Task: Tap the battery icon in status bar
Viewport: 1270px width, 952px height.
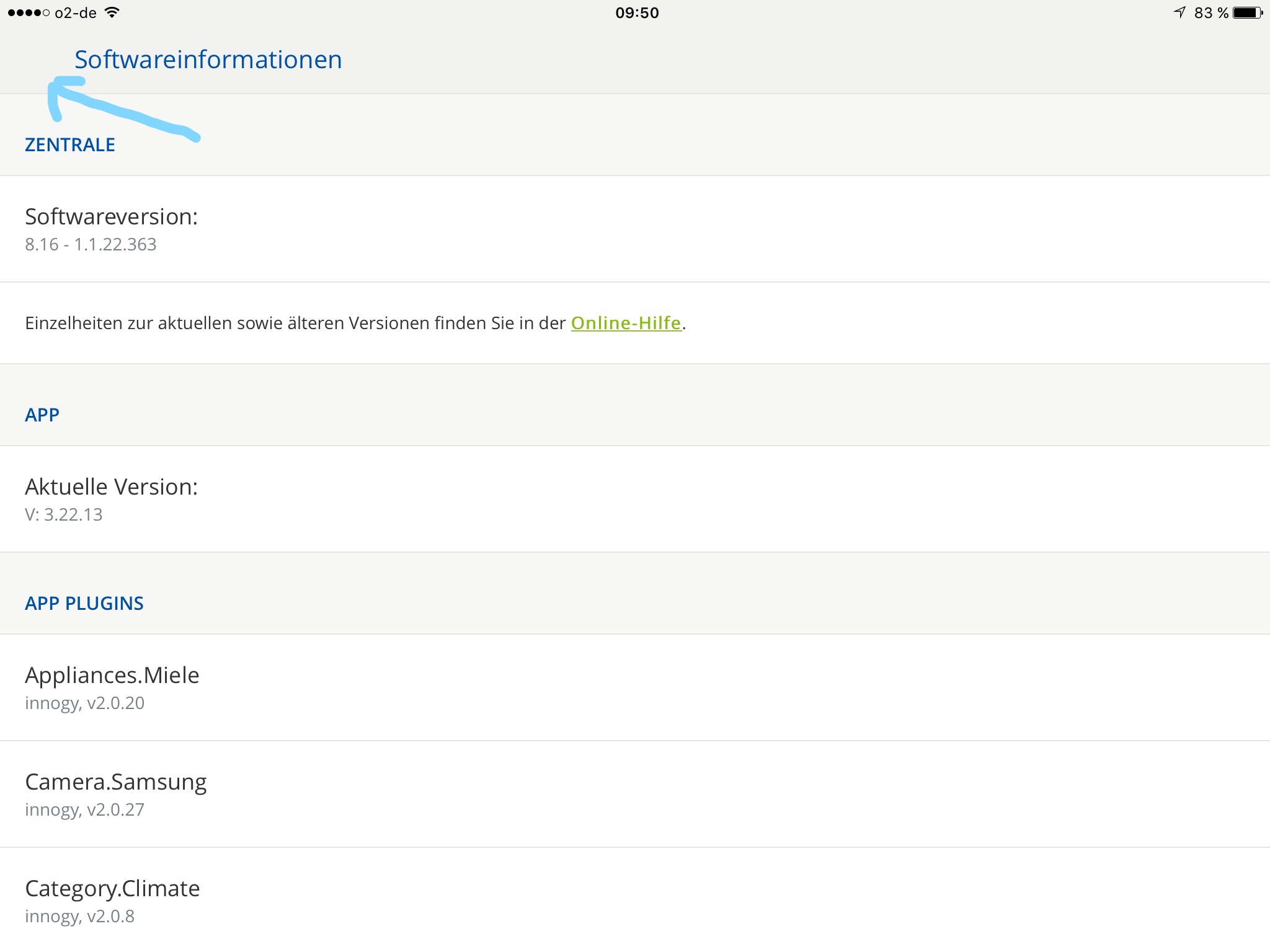Action: click(1248, 12)
